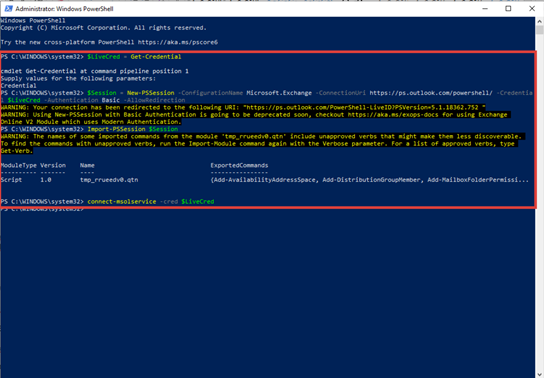
Task: Click the 'Get-Credential' command text
Action: pos(156,57)
